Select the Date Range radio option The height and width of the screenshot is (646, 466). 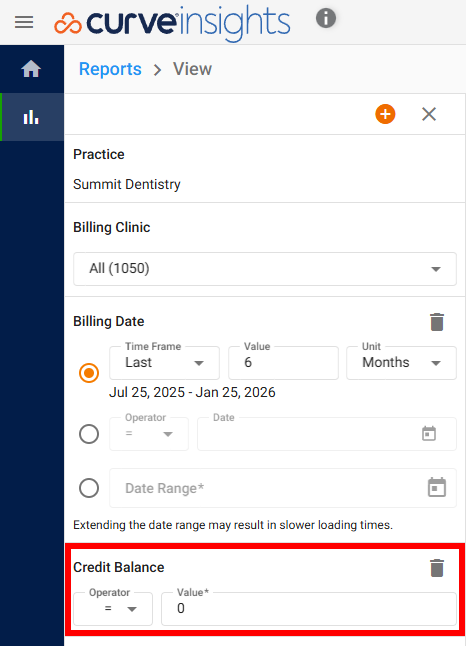[89, 488]
